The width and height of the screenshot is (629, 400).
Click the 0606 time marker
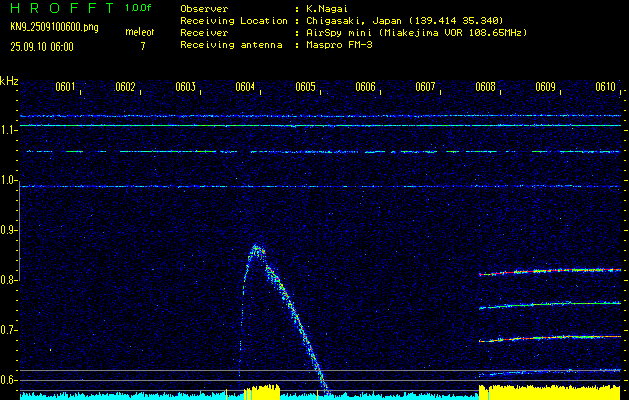click(x=365, y=87)
